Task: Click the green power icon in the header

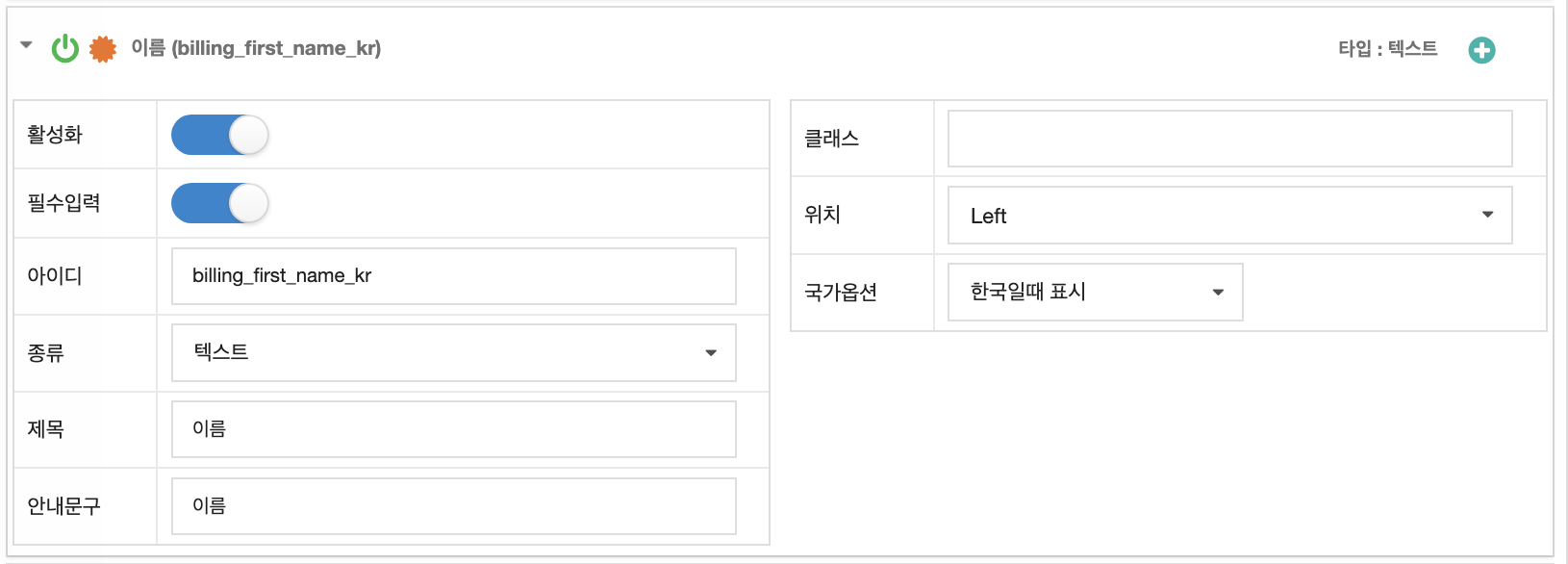Action: click(65, 48)
